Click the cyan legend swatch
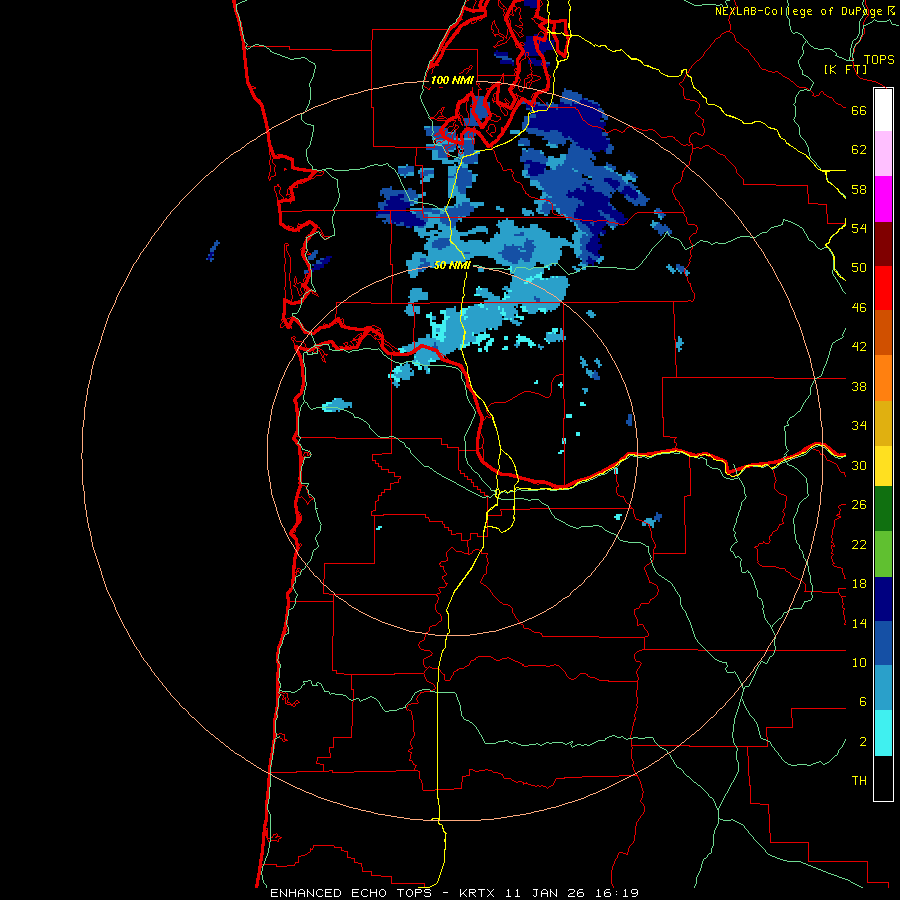The image size is (900, 900). click(x=883, y=733)
